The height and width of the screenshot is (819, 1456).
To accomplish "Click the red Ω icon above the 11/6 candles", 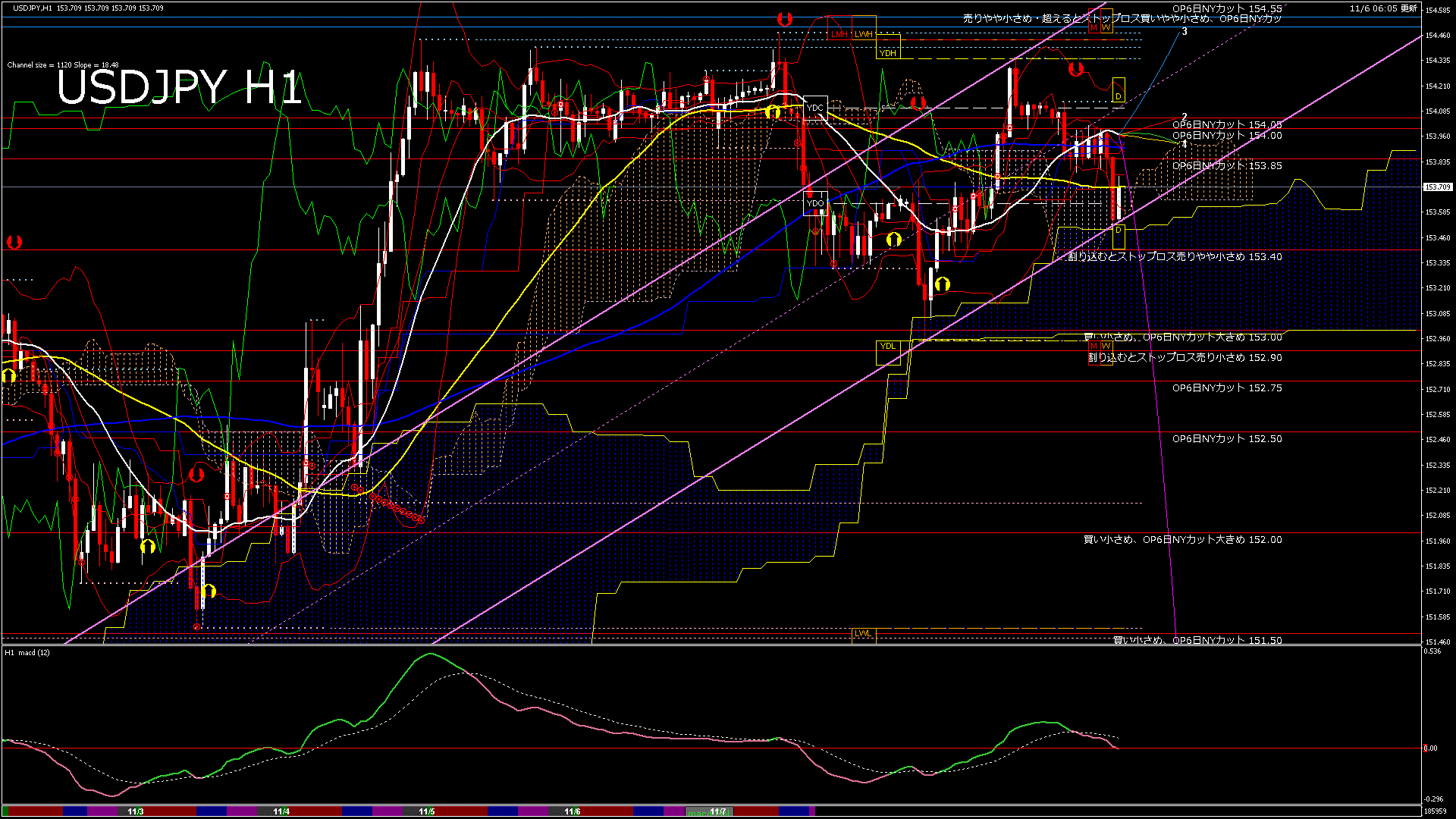I will coord(918,104).
